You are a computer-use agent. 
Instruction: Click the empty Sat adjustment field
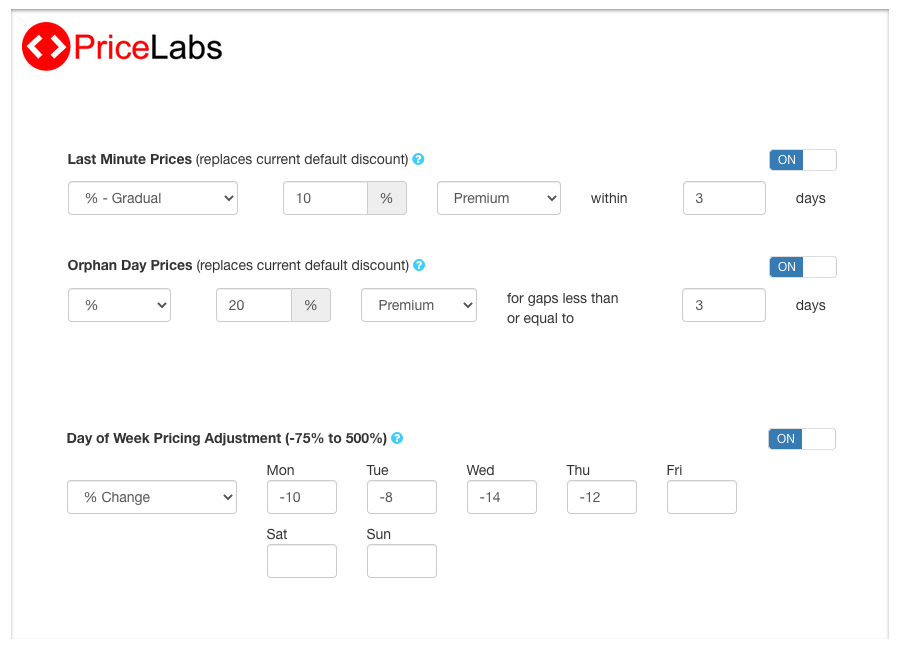[x=301, y=561]
